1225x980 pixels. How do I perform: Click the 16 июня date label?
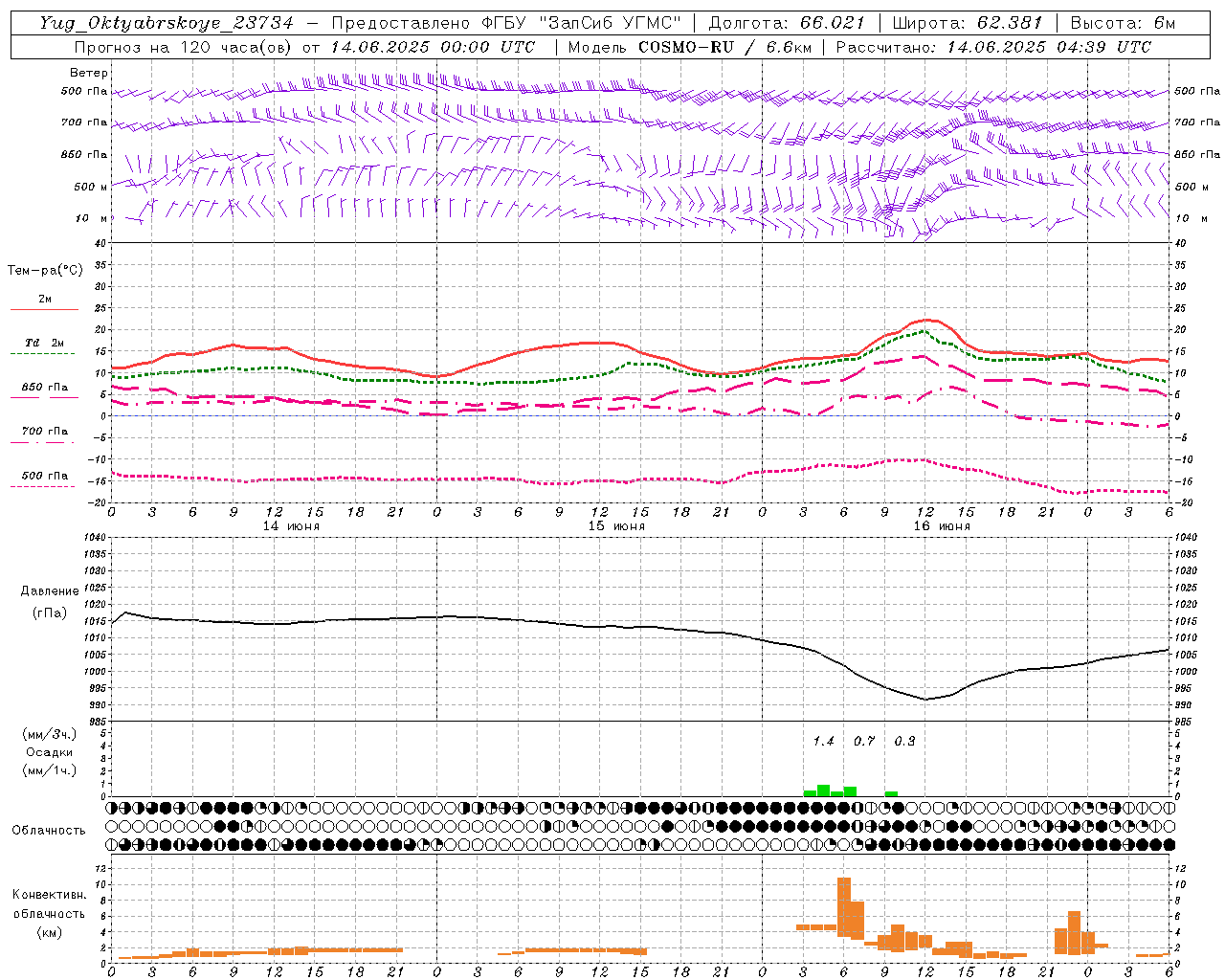click(x=942, y=526)
